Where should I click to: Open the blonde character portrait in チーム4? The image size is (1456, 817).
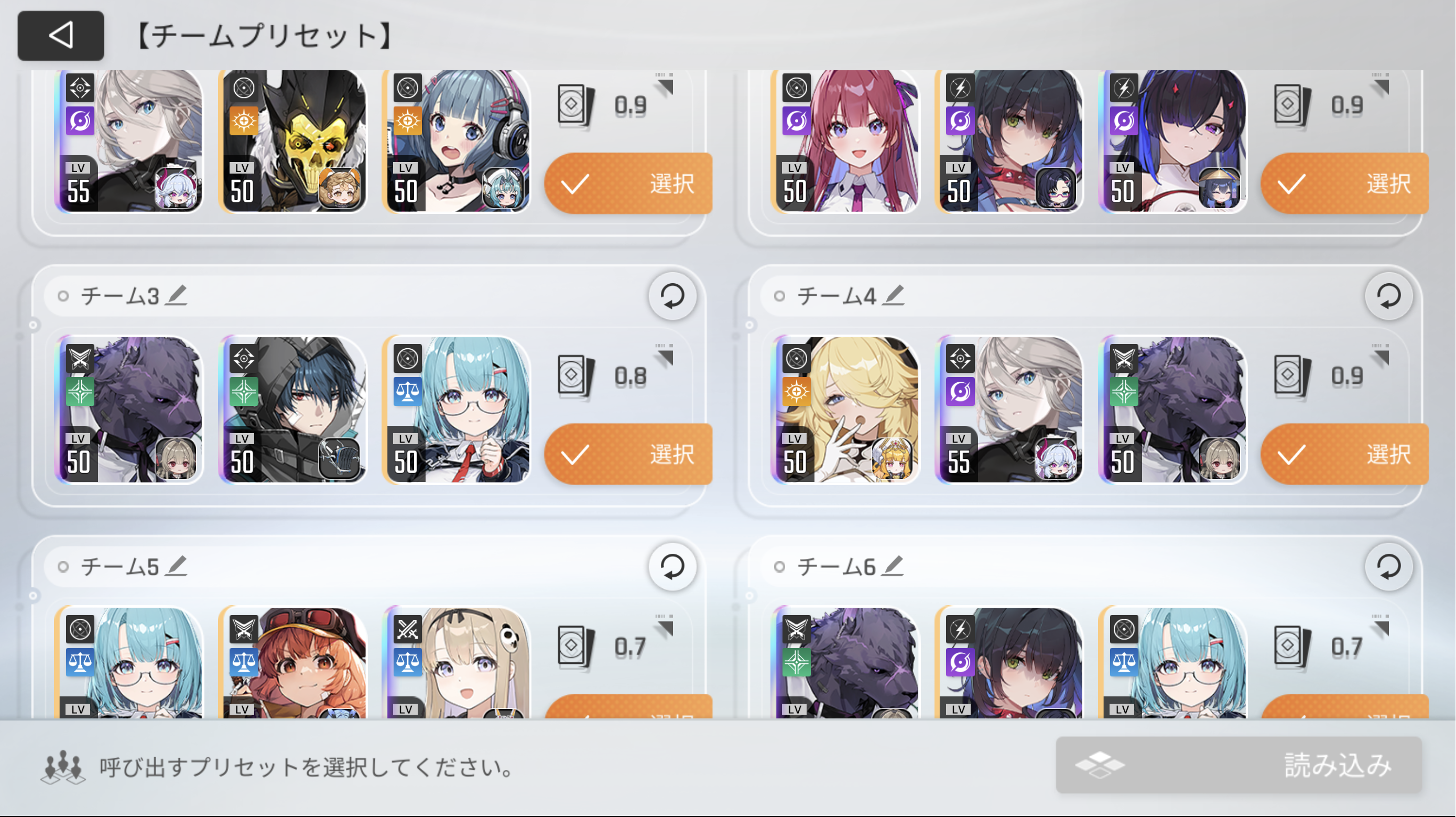pos(845,410)
